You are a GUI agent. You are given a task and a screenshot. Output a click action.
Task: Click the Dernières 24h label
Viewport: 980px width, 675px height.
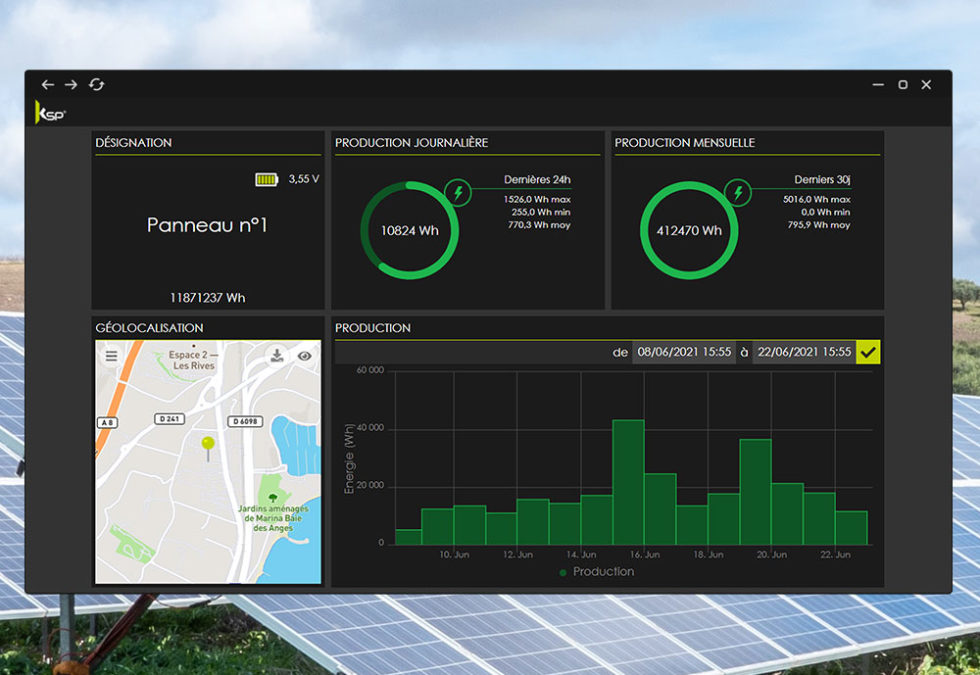538,180
